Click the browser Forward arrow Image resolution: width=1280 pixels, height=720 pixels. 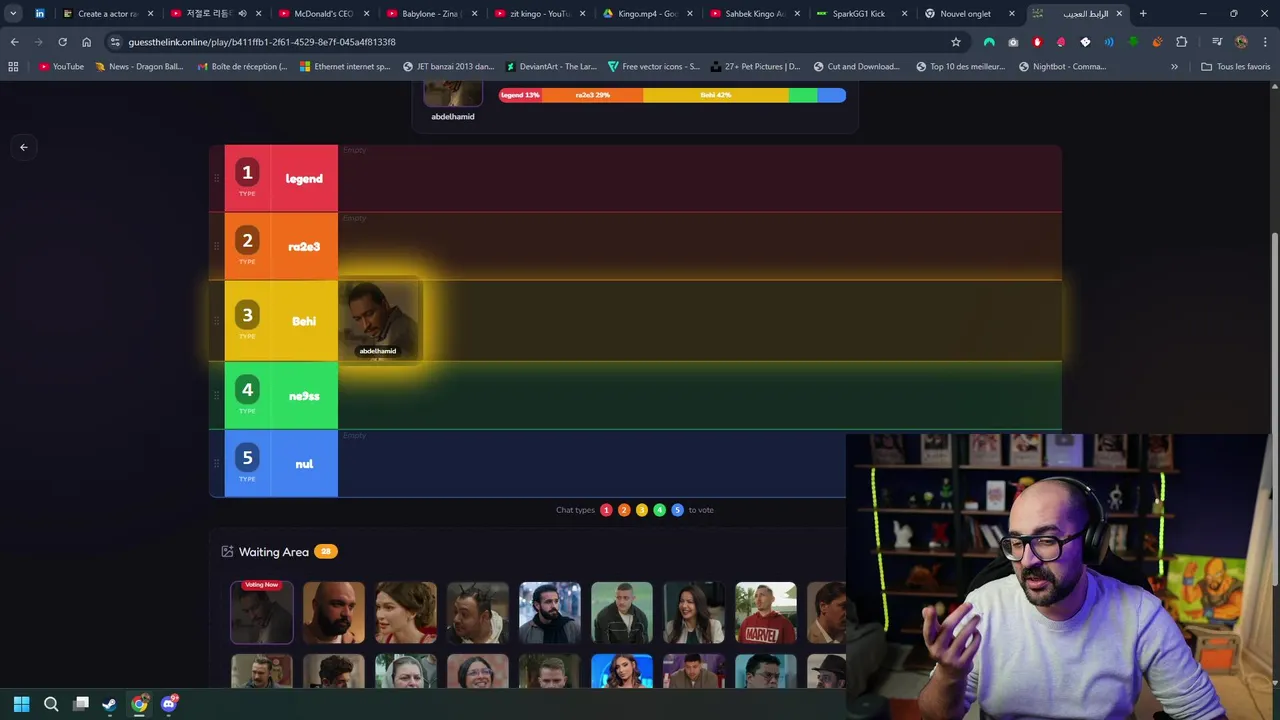[x=38, y=42]
